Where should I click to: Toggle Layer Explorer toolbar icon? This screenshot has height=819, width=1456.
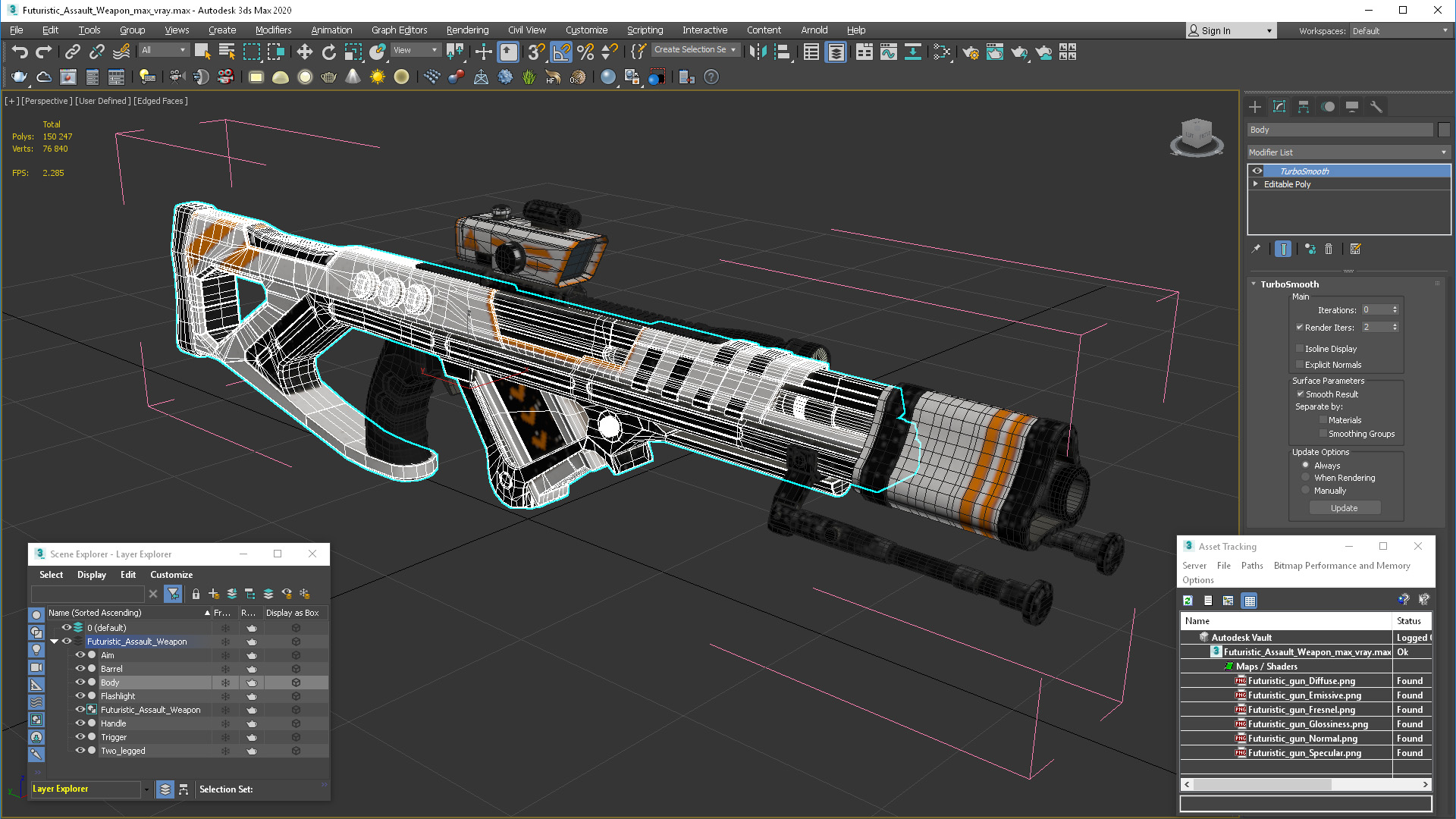(836, 52)
